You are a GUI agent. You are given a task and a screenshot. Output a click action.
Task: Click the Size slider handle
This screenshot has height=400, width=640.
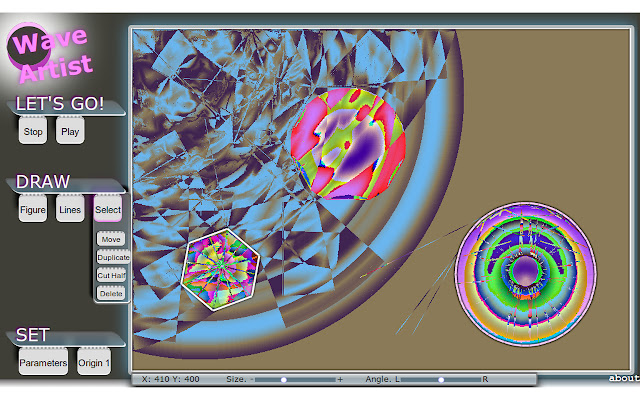284,380
